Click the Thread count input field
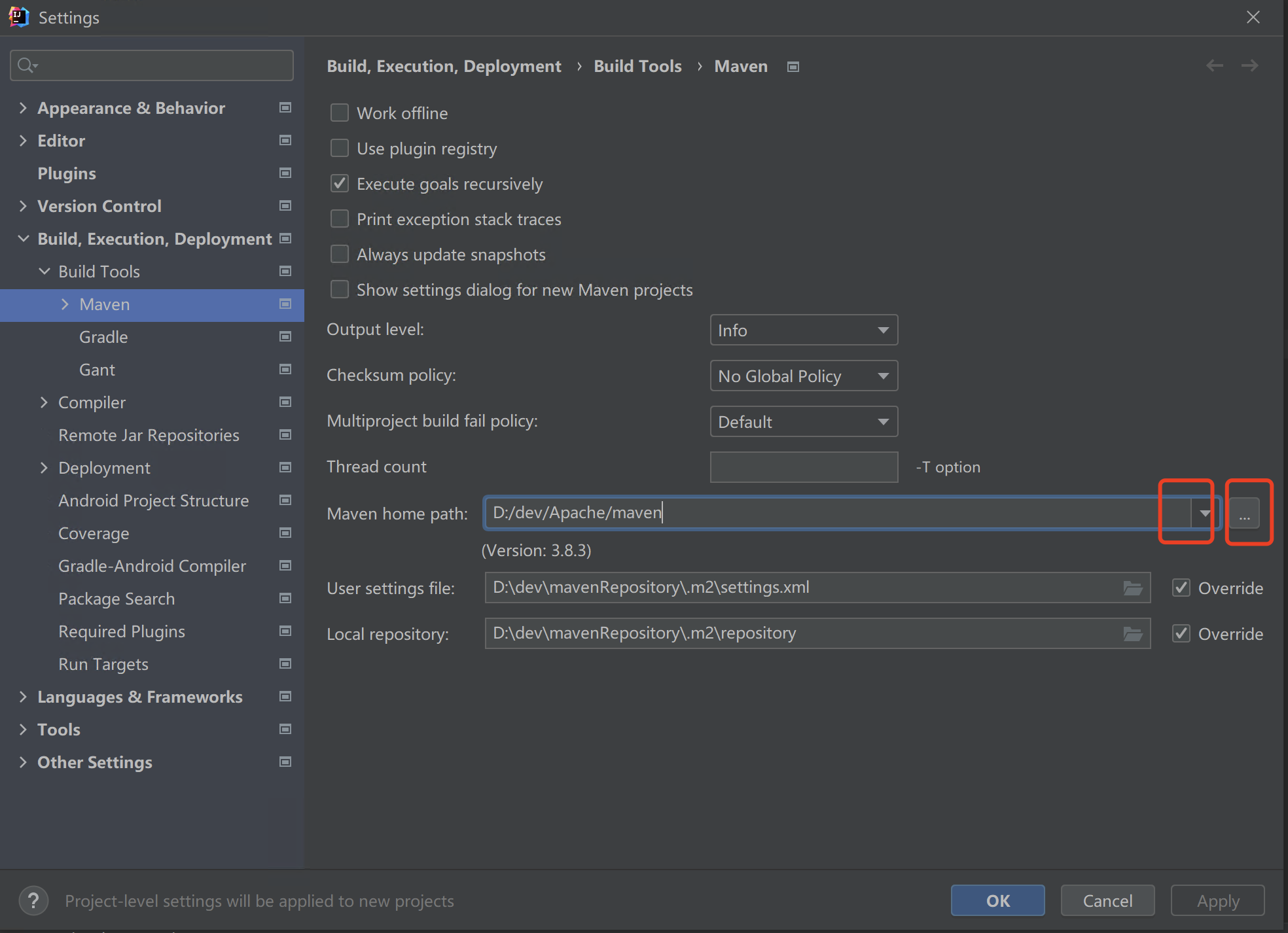 804,467
